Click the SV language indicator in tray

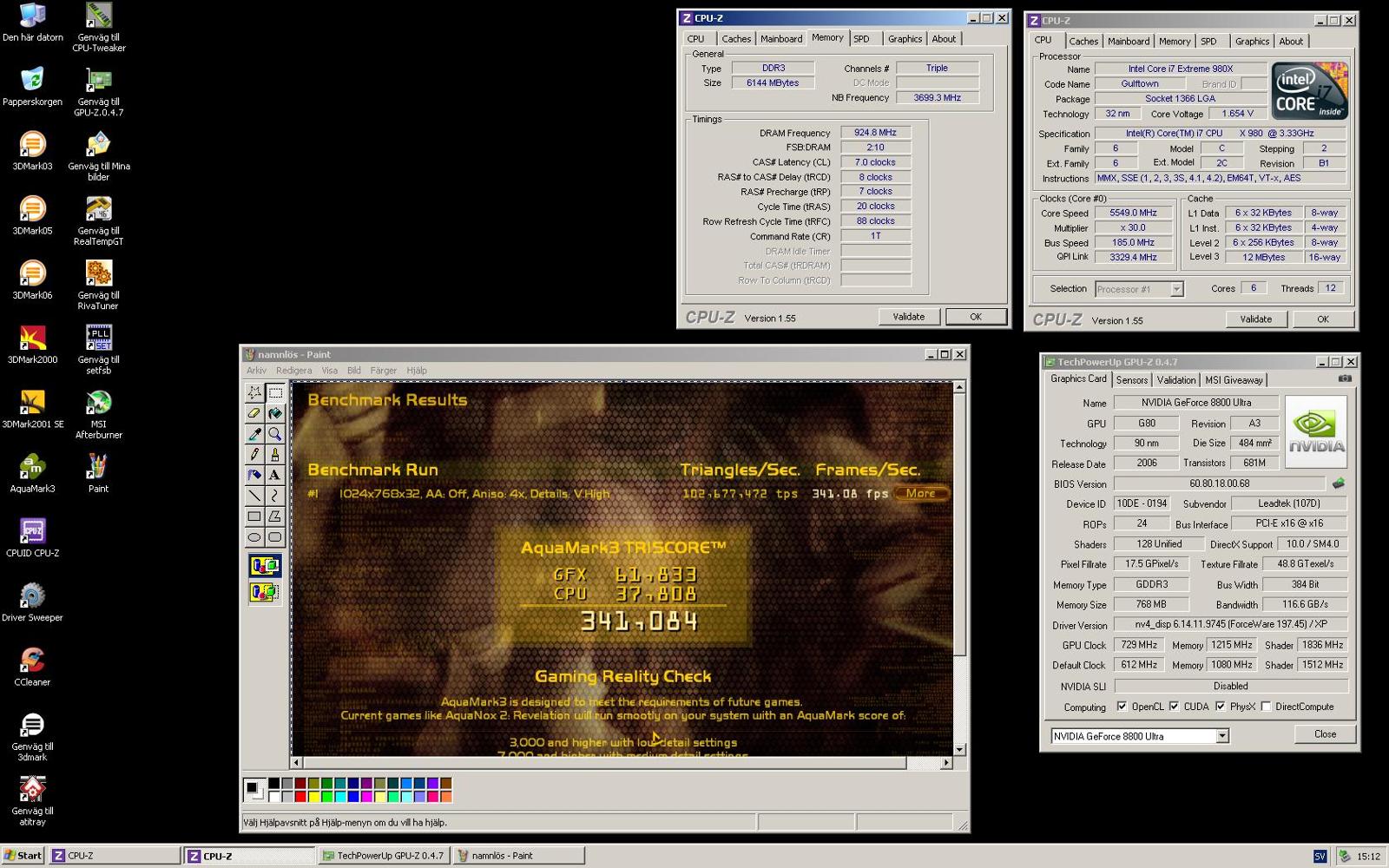[1320, 857]
